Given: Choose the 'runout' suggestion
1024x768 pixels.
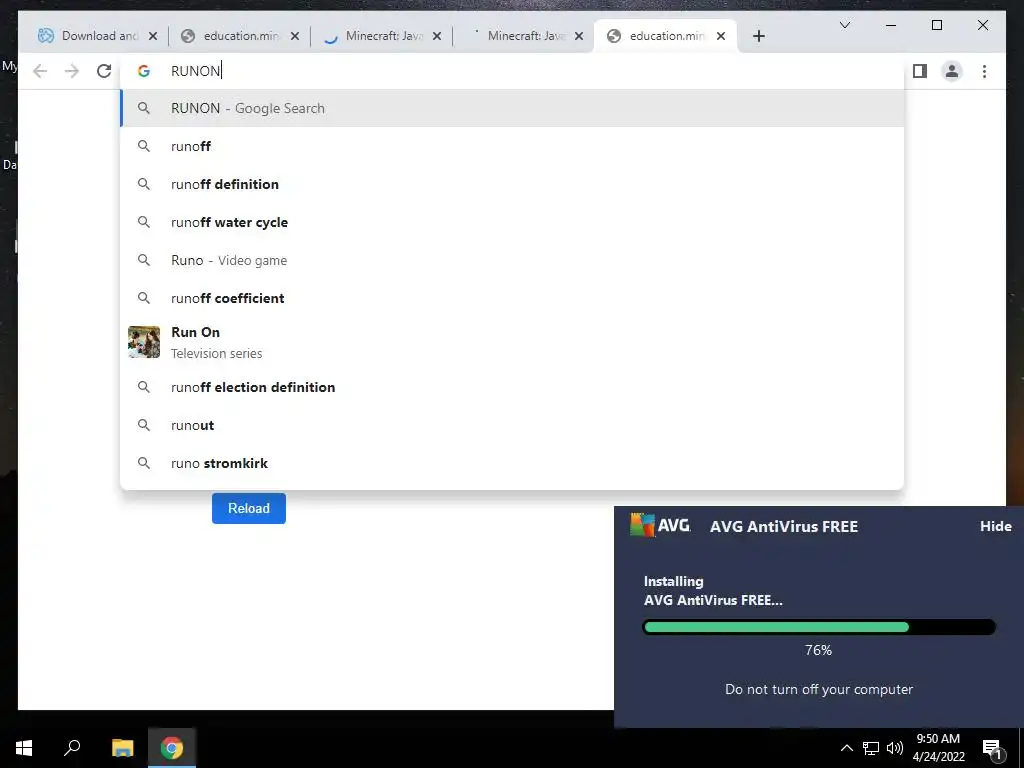Looking at the screenshot, I should click(x=513, y=425).
